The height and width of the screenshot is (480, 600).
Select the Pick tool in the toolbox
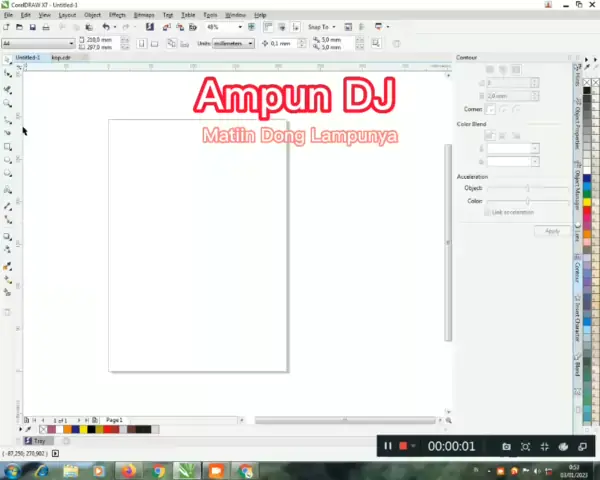pyautogui.click(x=8, y=61)
